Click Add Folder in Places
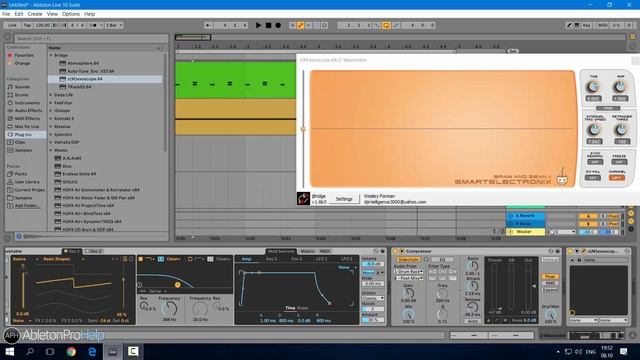This screenshot has width=640, height=360. tap(27, 206)
